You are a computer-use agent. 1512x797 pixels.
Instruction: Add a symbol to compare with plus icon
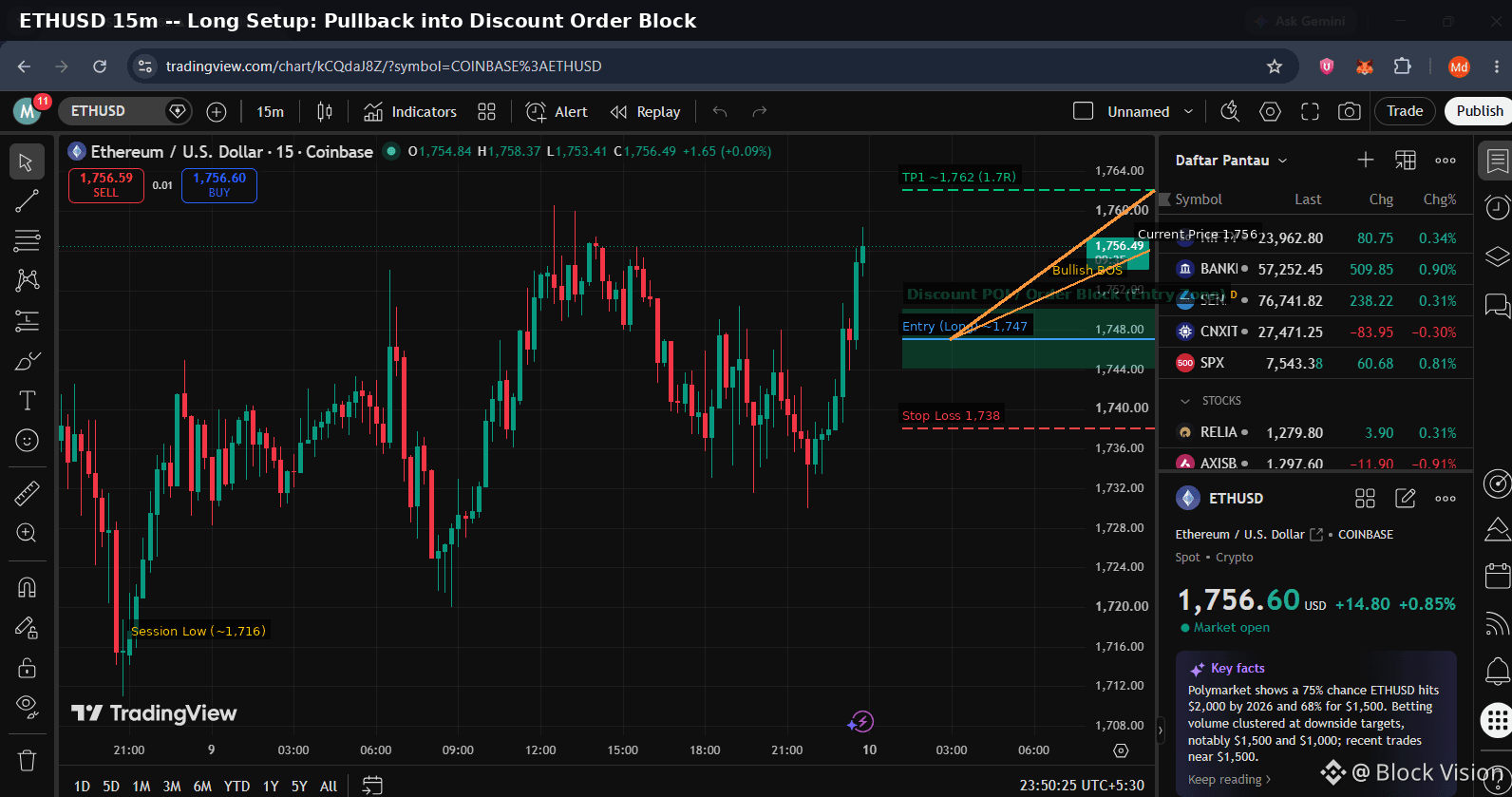click(217, 112)
